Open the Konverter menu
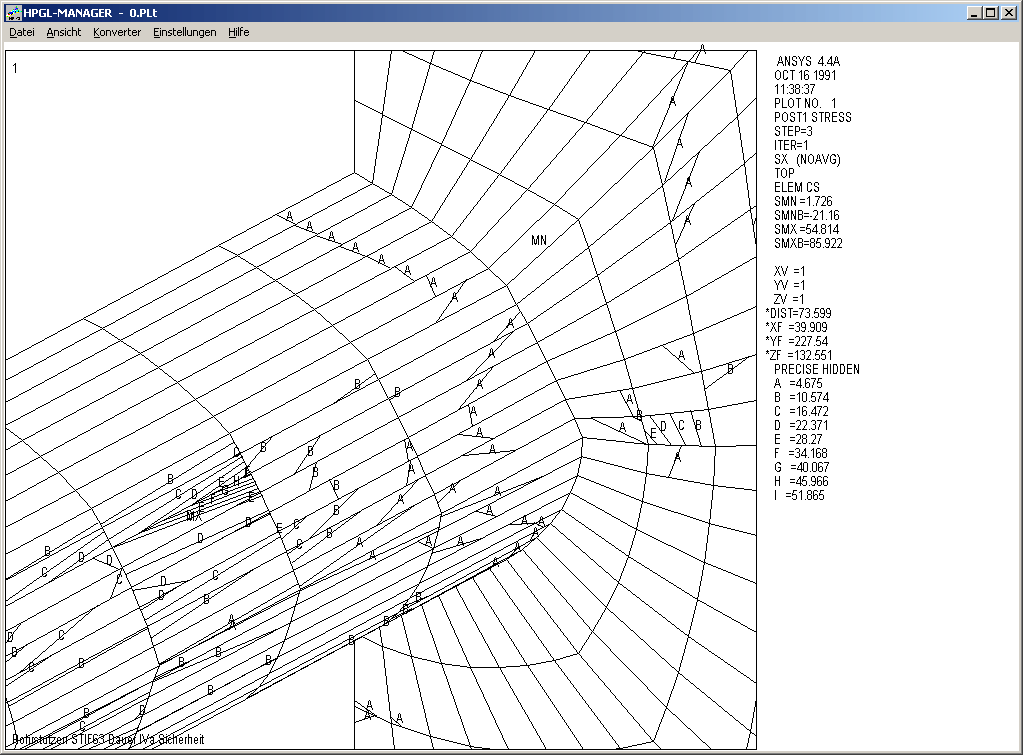The width and height of the screenshot is (1023, 755). (x=117, y=32)
